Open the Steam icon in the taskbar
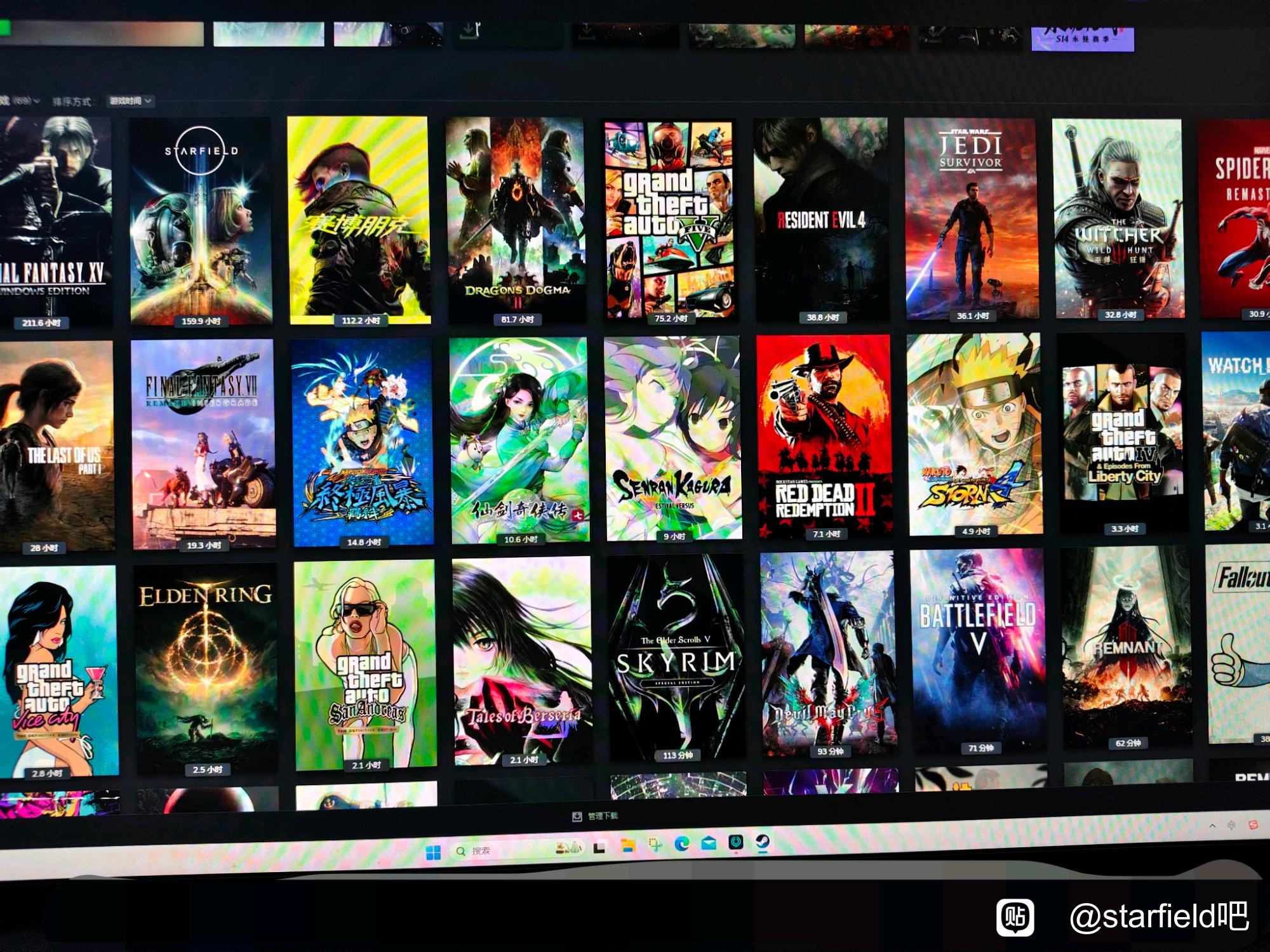 (x=763, y=842)
